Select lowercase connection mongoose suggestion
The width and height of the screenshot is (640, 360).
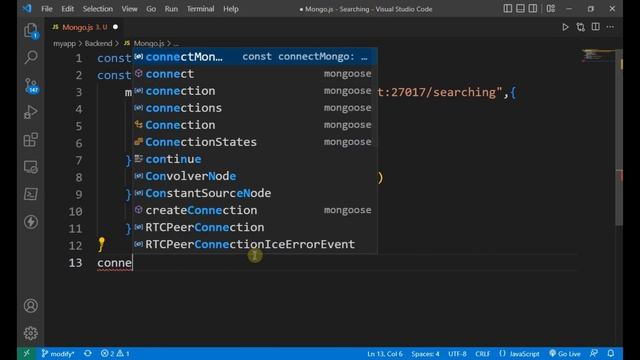[x=255, y=91]
